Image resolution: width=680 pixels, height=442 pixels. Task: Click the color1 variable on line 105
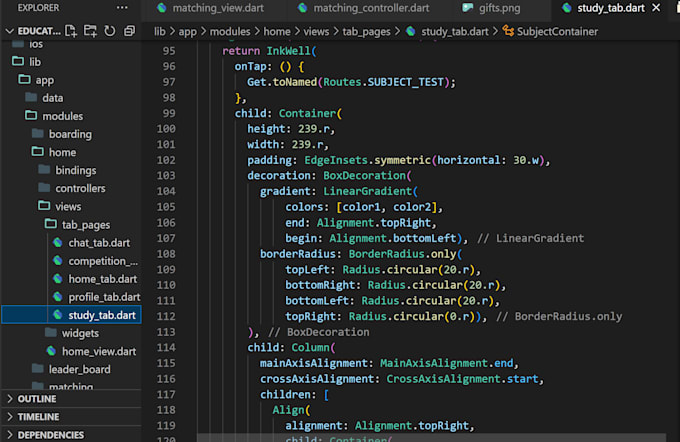tap(361, 207)
